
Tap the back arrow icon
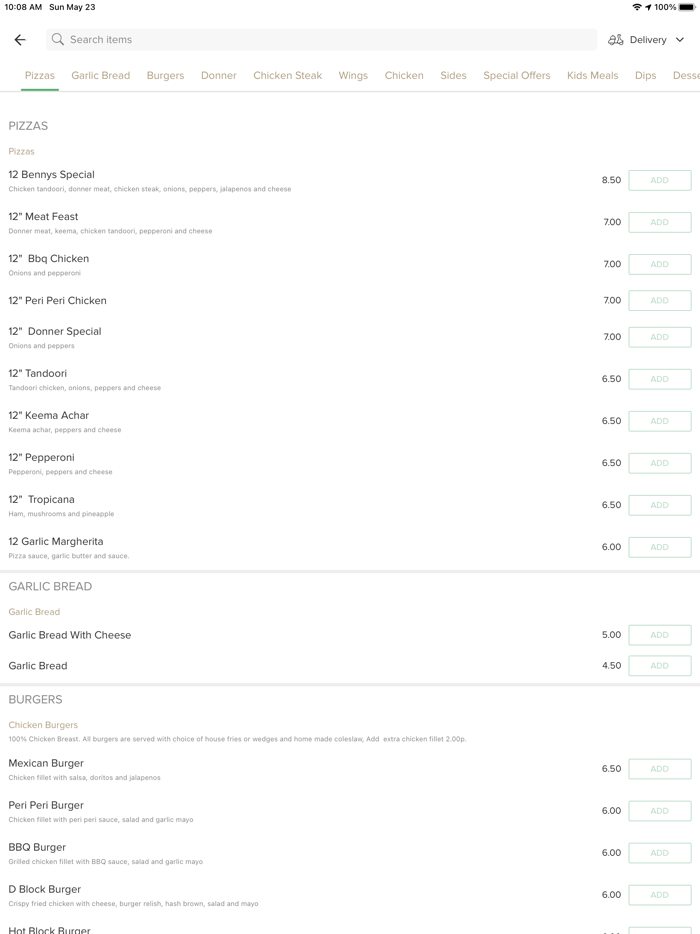click(20, 40)
